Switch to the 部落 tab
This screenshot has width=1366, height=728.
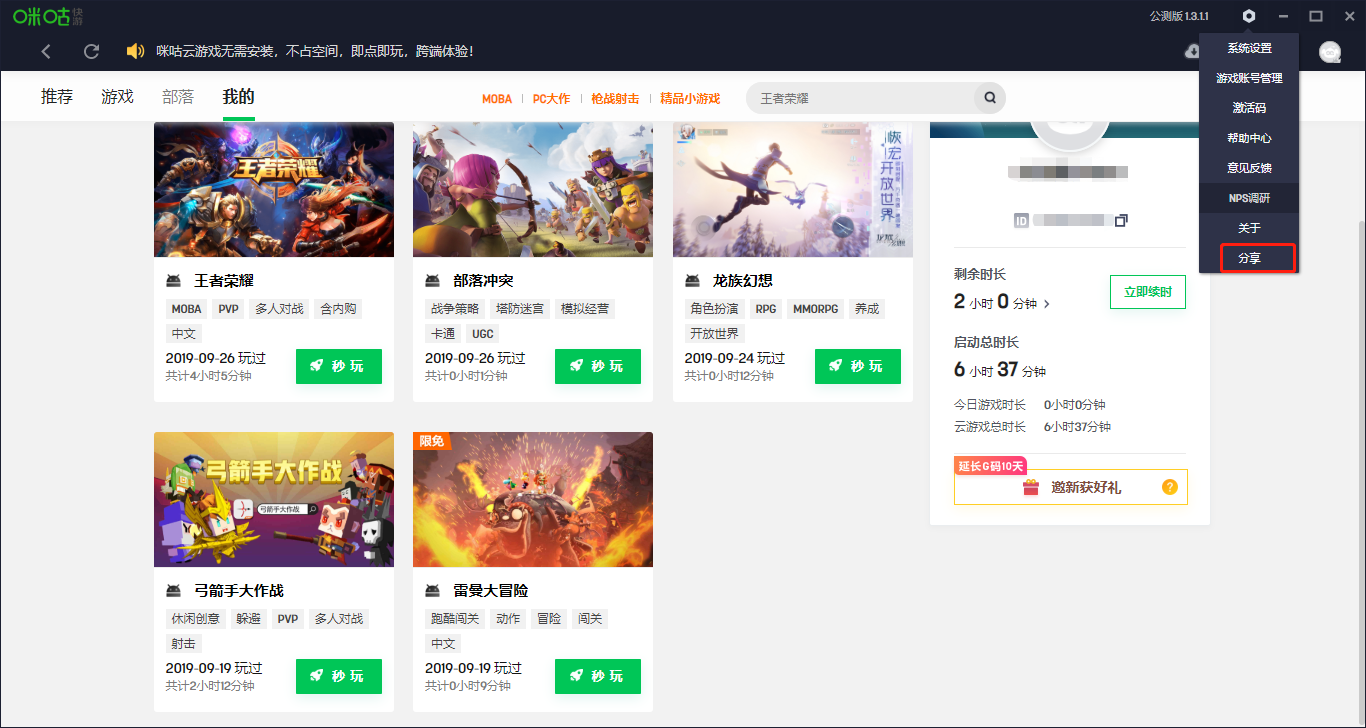click(x=178, y=97)
